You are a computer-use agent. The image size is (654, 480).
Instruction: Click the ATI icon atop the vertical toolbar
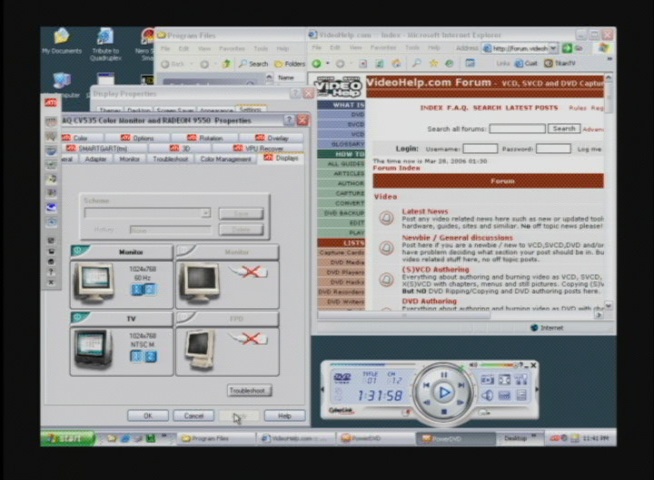(x=51, y=103)
